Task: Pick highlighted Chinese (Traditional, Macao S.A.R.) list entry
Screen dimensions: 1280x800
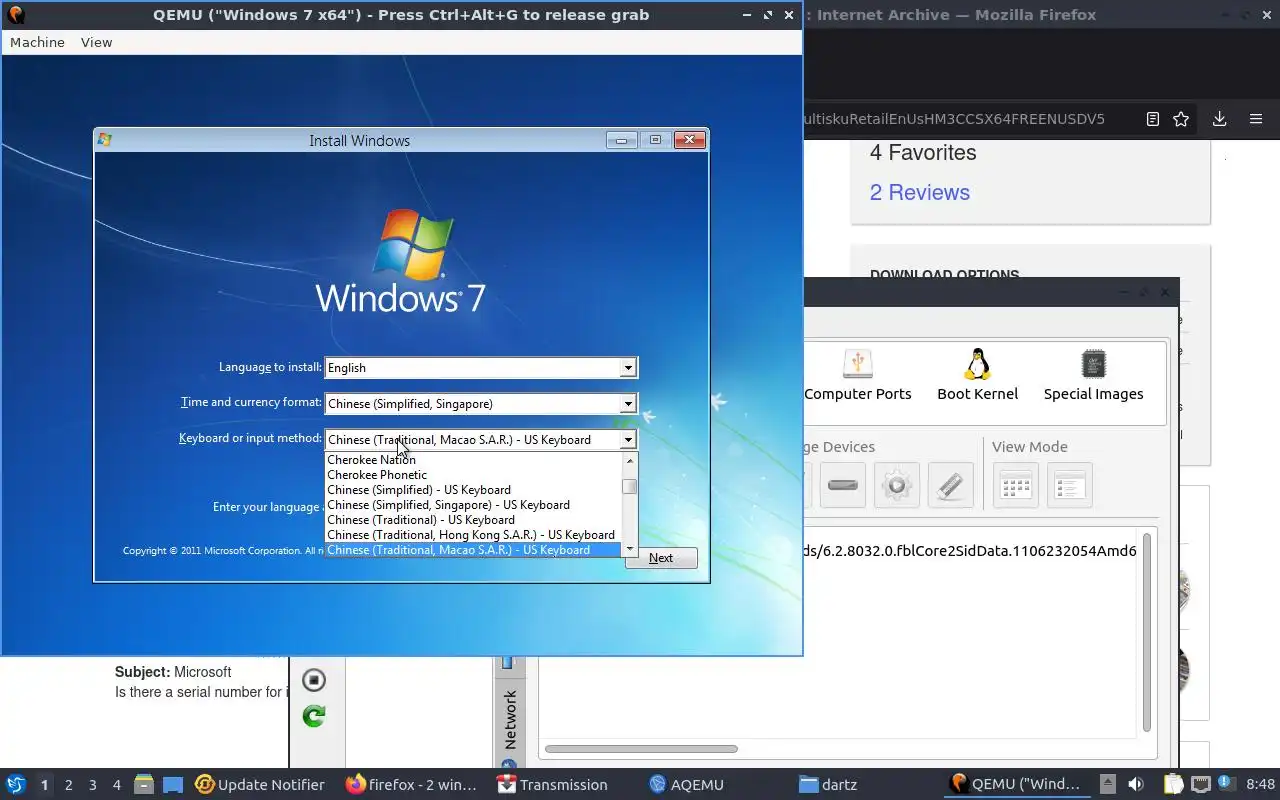Action: pos(474,550)
